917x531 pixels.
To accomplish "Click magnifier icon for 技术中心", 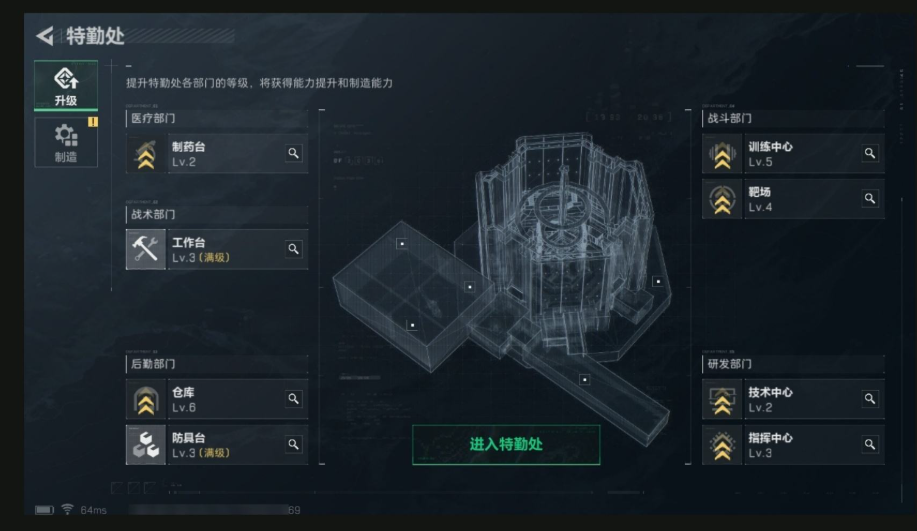I will click(x=870, y=399).
